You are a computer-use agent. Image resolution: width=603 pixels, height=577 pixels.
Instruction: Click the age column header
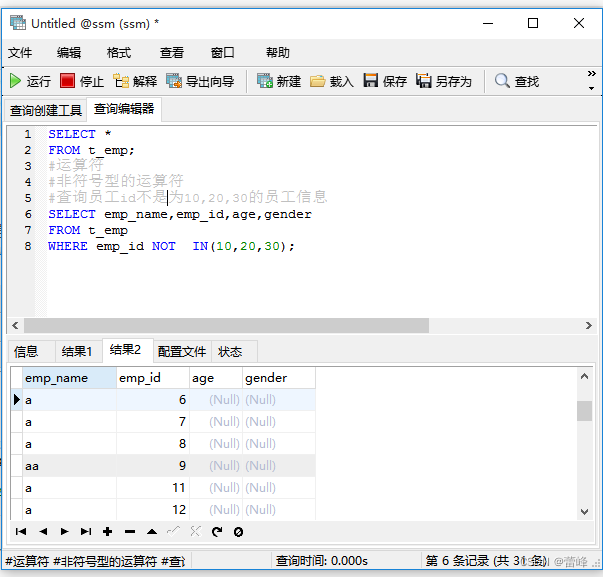click(216, 378)
